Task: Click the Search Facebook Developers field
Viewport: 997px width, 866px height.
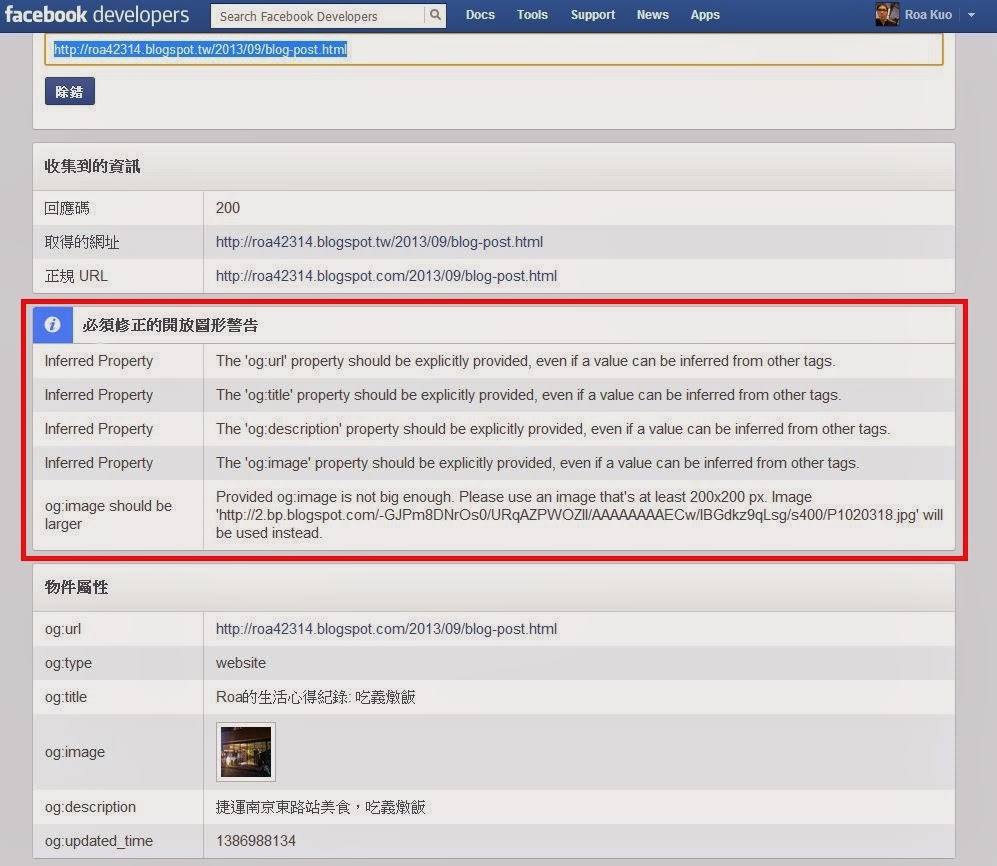Action: tap(318, 16)
